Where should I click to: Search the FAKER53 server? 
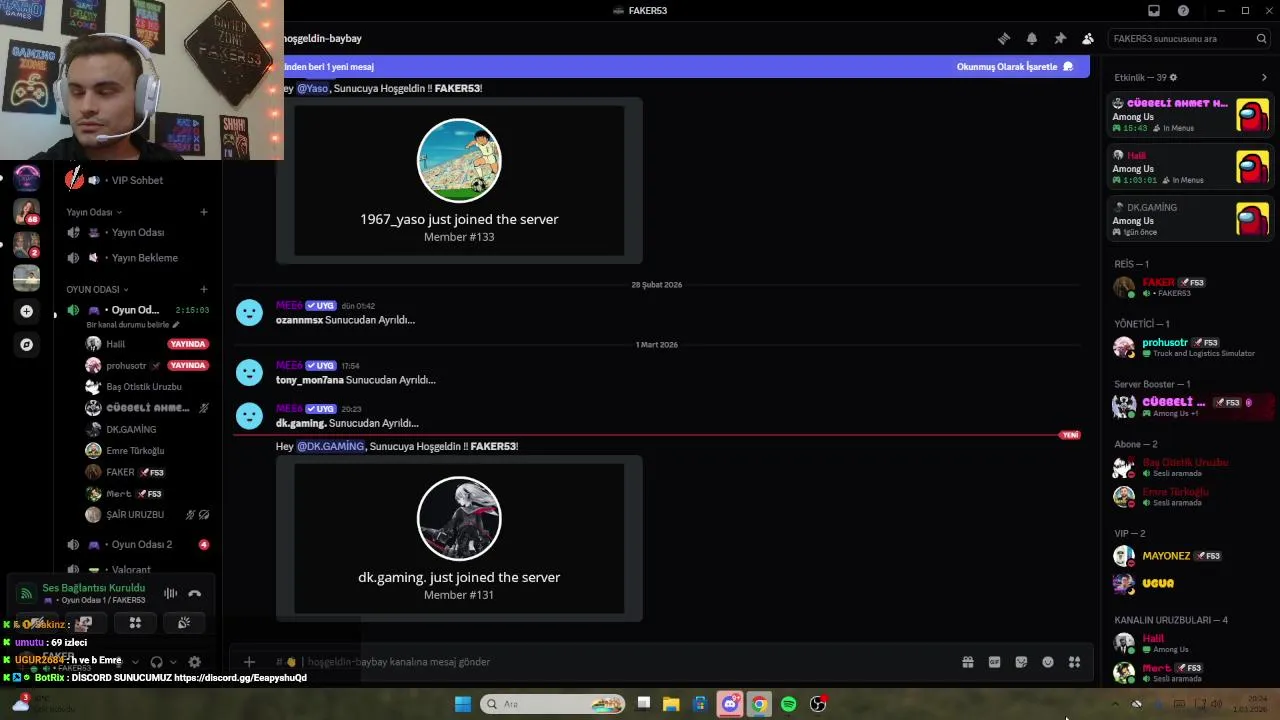click(x=1189, y=39)
